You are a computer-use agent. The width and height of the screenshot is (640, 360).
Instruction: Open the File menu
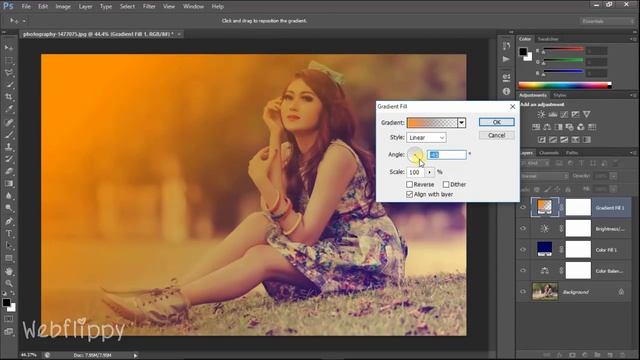[26, 7]
